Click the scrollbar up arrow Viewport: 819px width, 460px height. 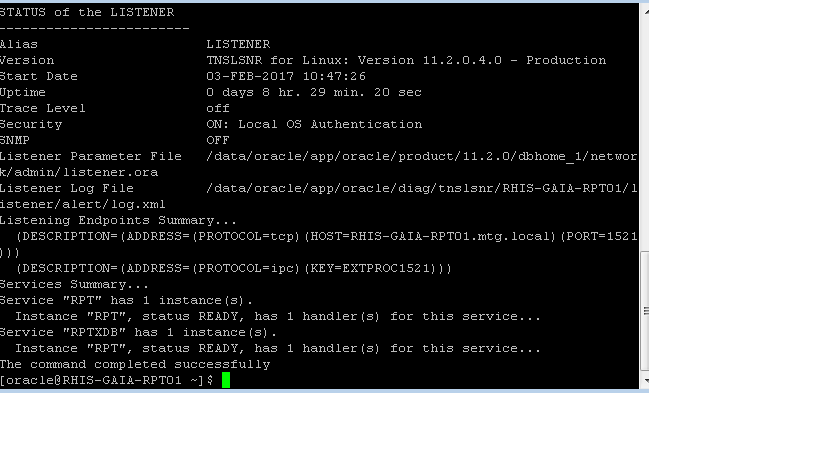[644, 10]
